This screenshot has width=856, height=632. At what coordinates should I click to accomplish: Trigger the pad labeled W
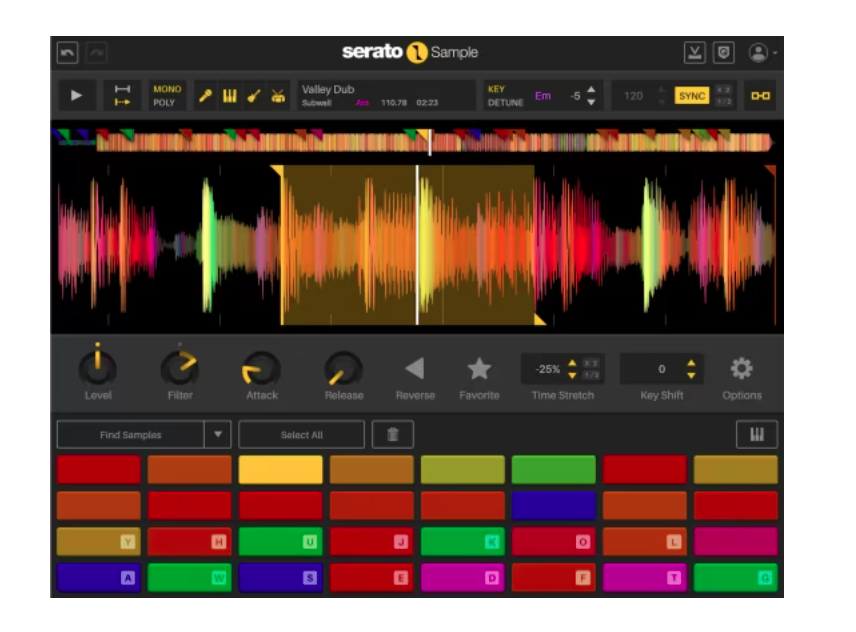tap(189, 578)
